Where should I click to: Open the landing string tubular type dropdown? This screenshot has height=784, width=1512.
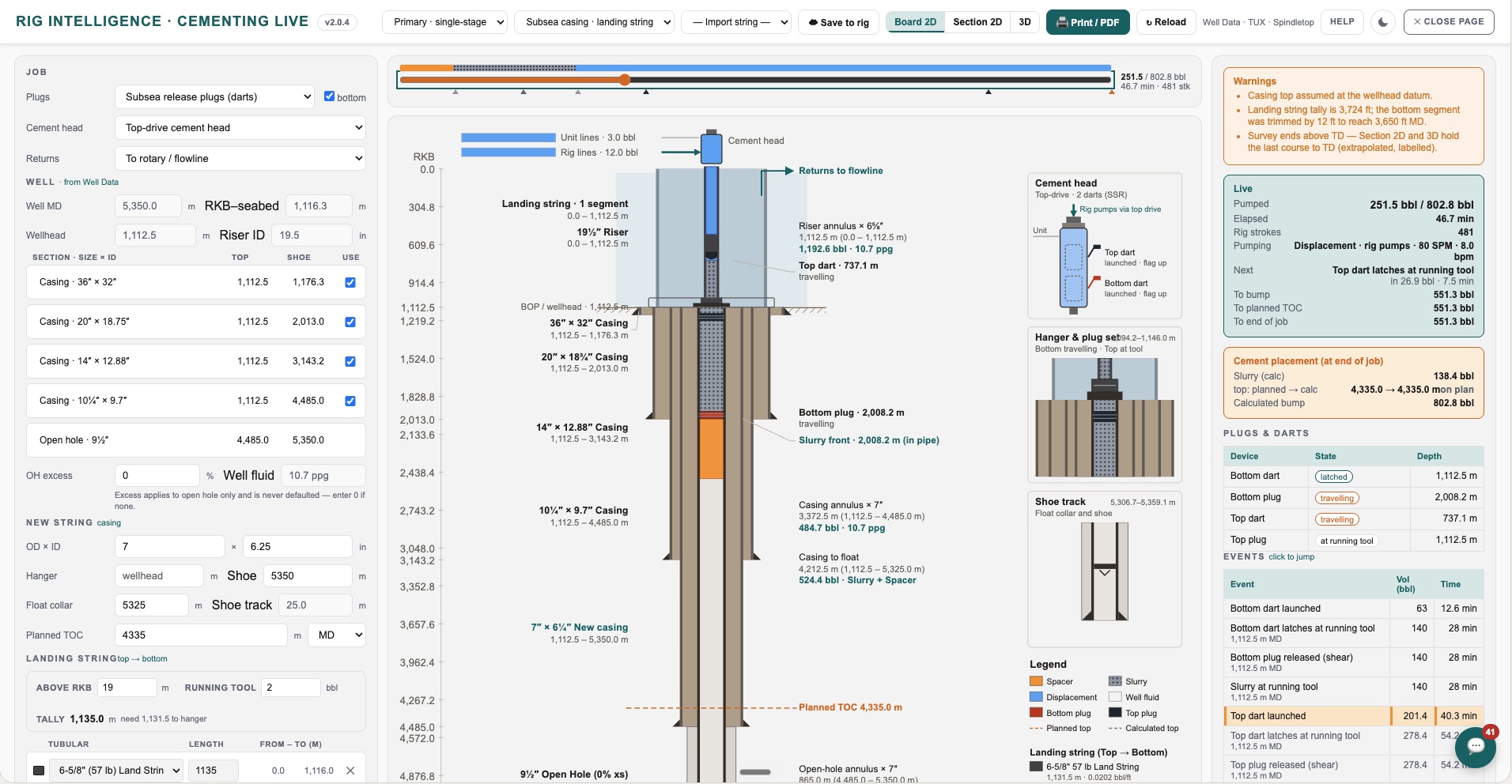116,771
